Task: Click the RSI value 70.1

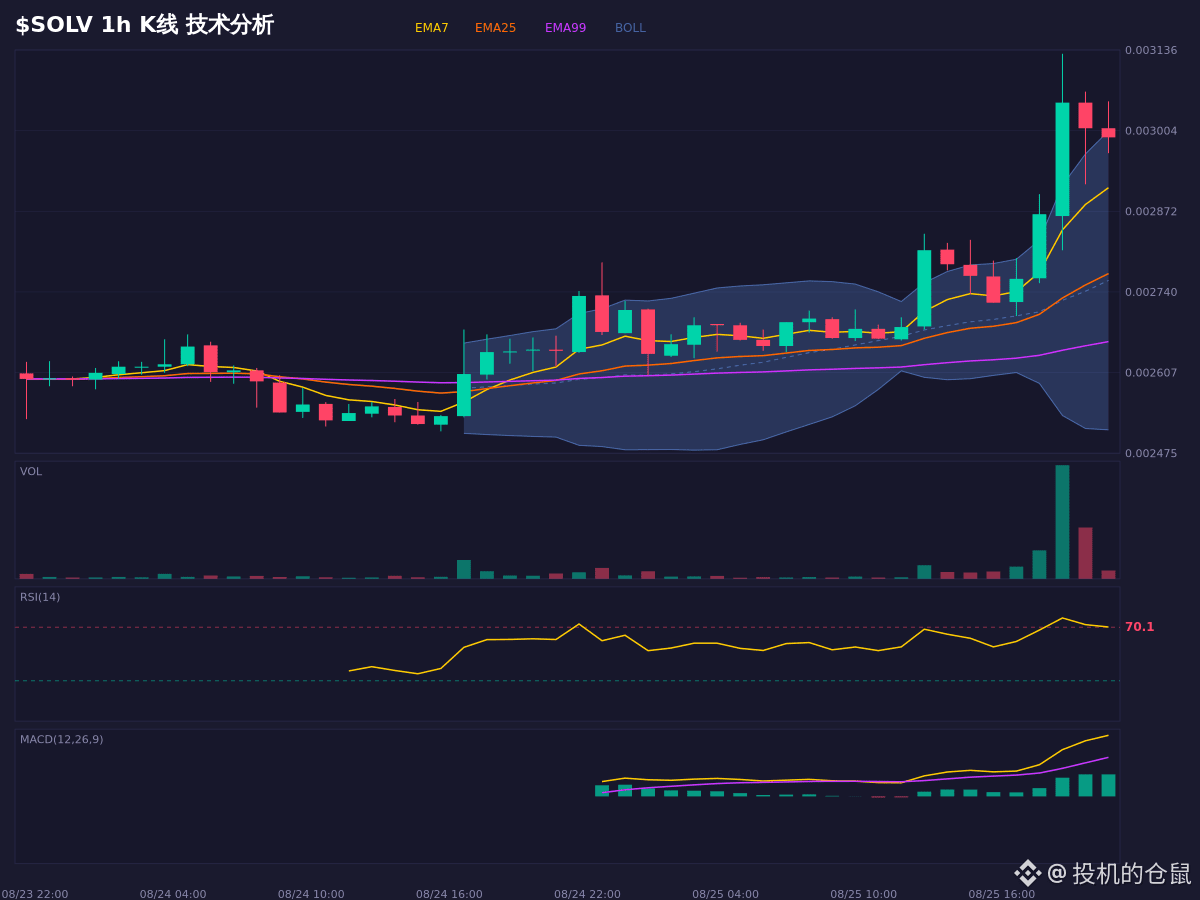Action: coord(1140,627)
